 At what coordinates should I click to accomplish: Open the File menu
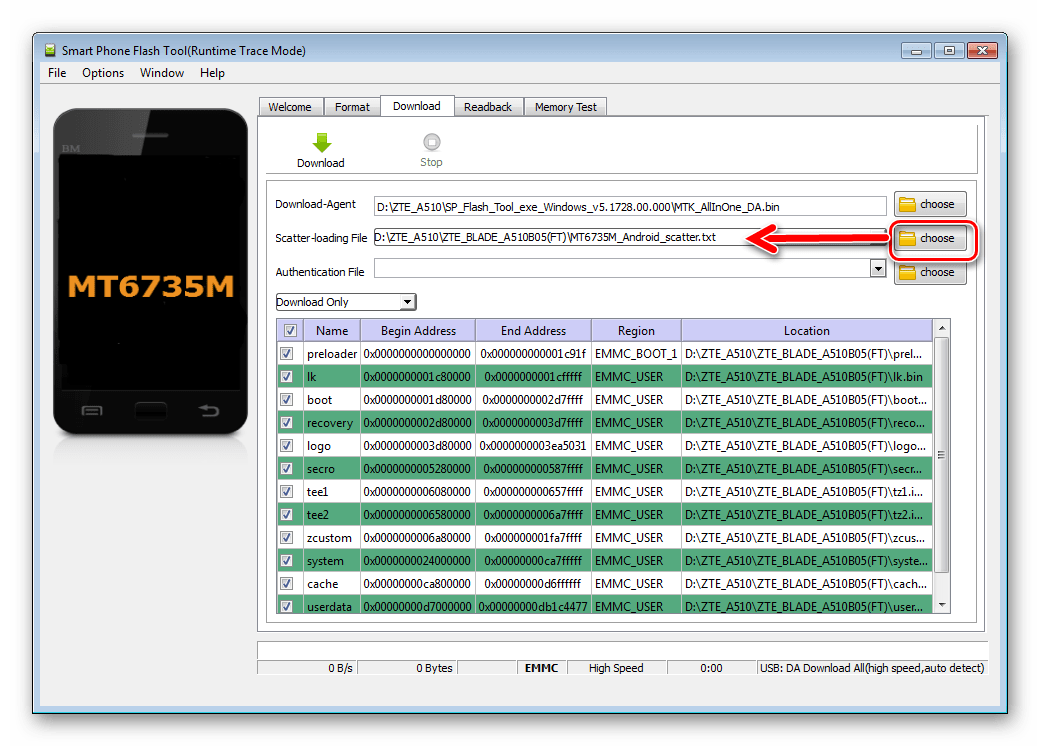click(57, 73)
